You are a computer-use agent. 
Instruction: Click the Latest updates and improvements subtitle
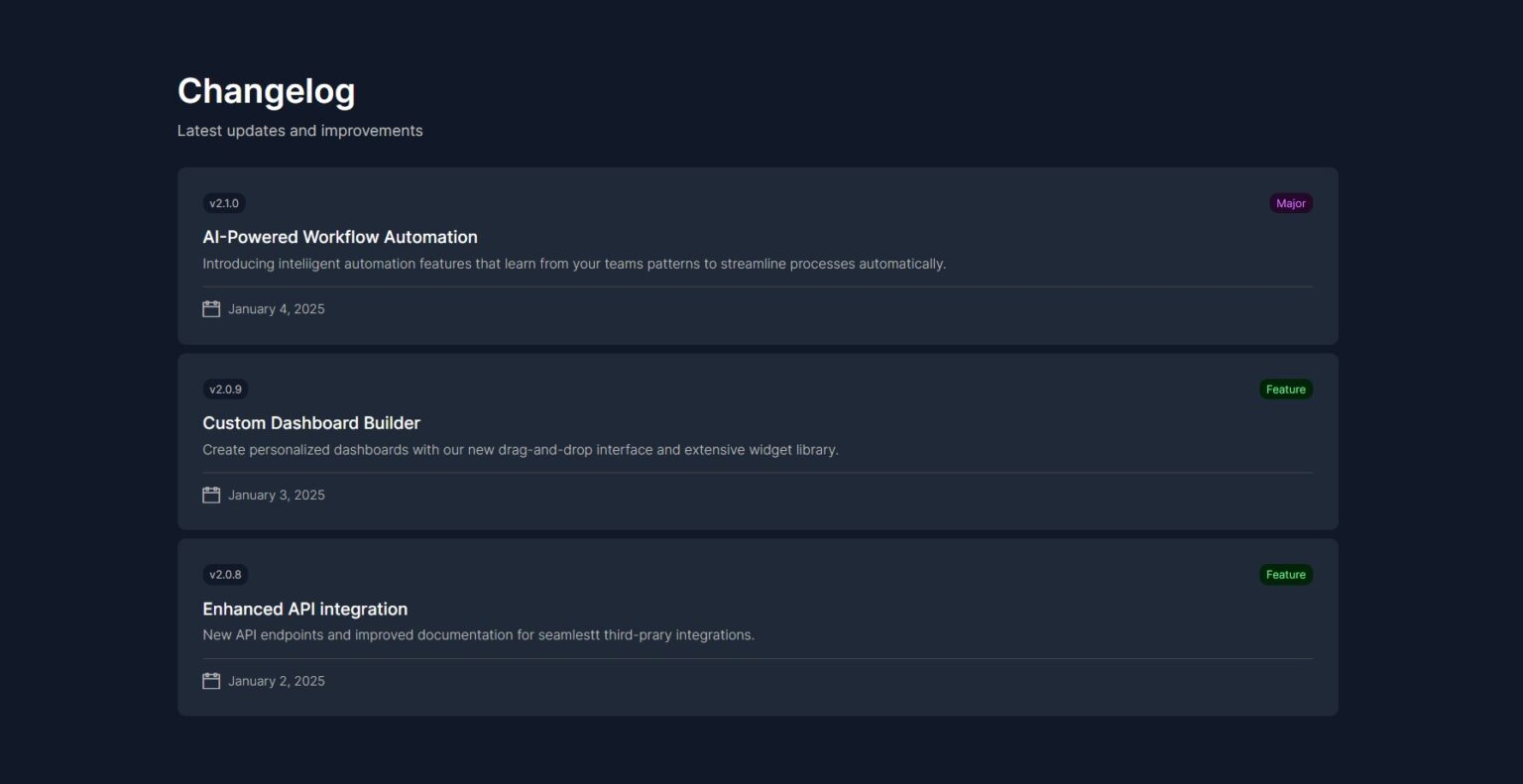click(299, 130)
